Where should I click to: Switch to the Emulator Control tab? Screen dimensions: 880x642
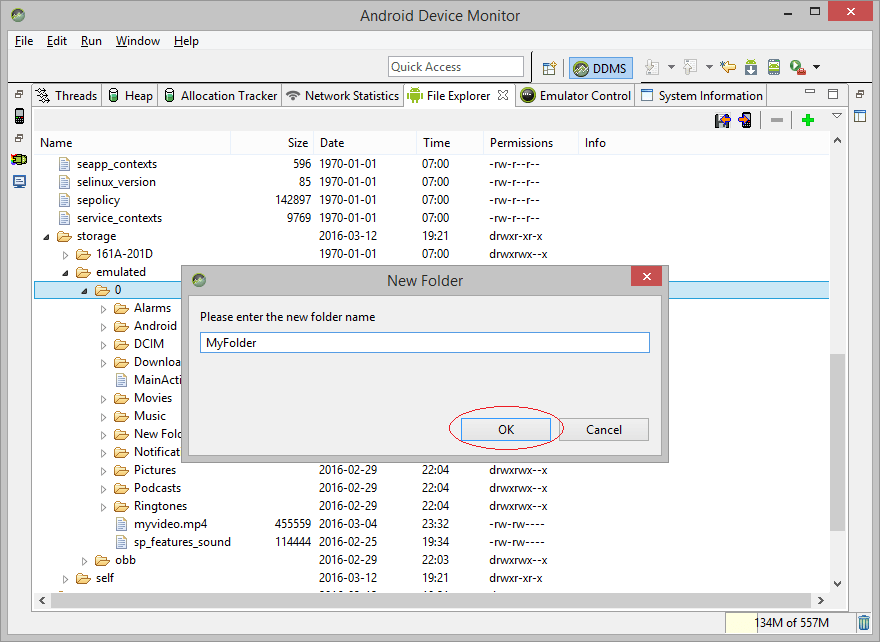pyautogui.click(x=575, y=95)
